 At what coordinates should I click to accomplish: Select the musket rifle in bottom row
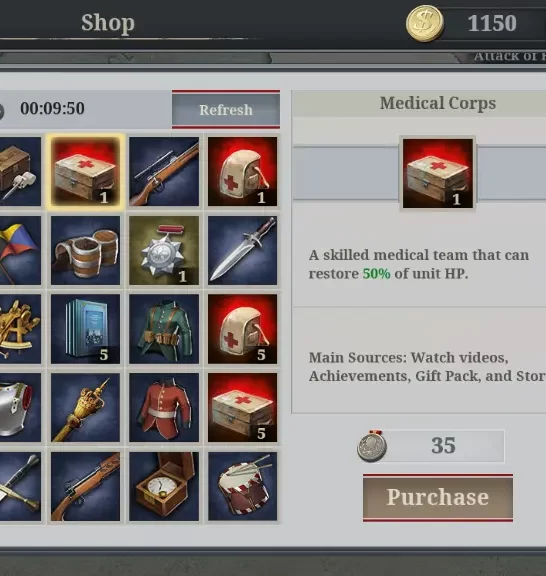[x=85, y=486]
